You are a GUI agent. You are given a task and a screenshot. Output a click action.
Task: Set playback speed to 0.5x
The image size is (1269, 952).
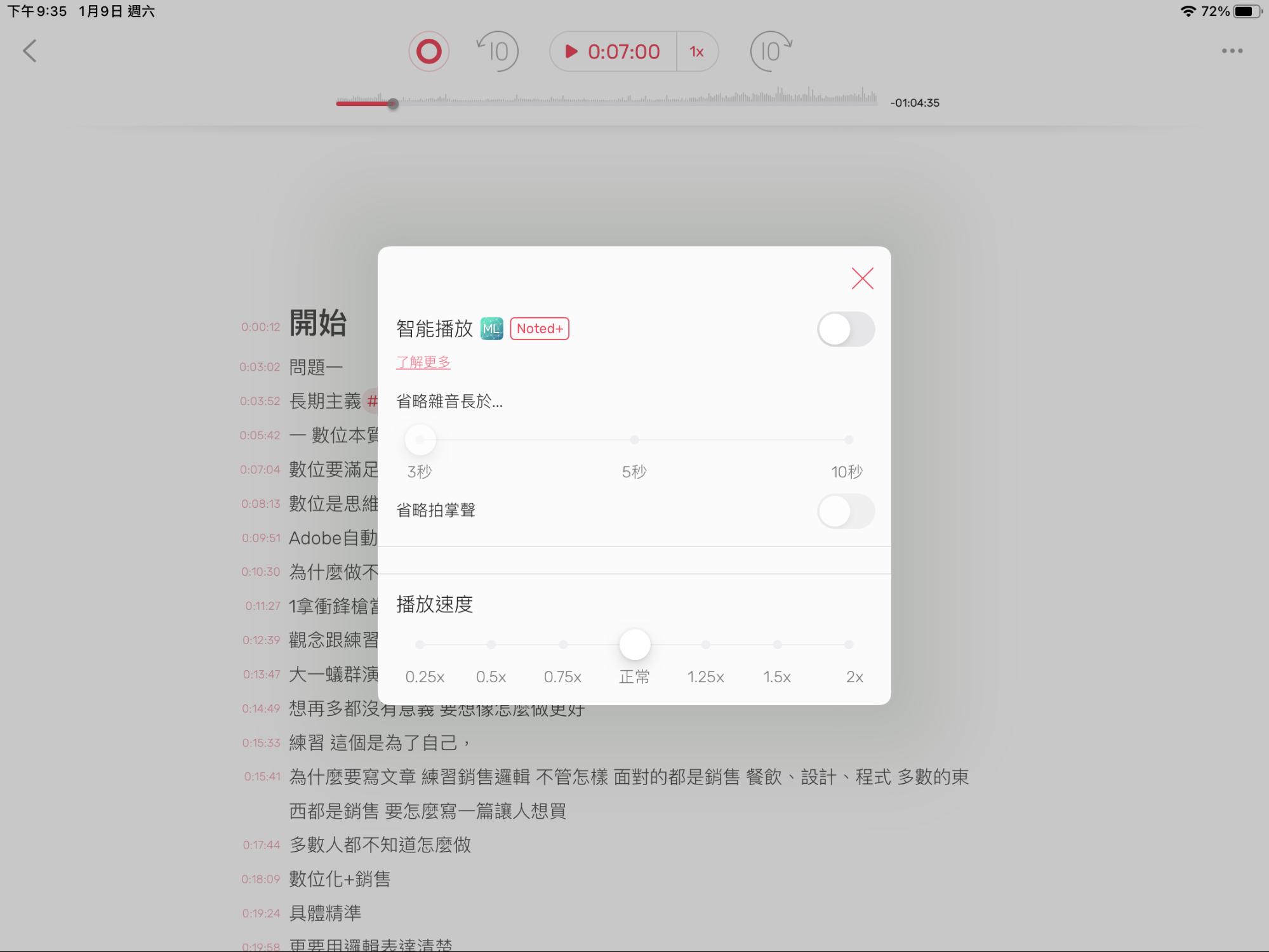coord(491,645)
